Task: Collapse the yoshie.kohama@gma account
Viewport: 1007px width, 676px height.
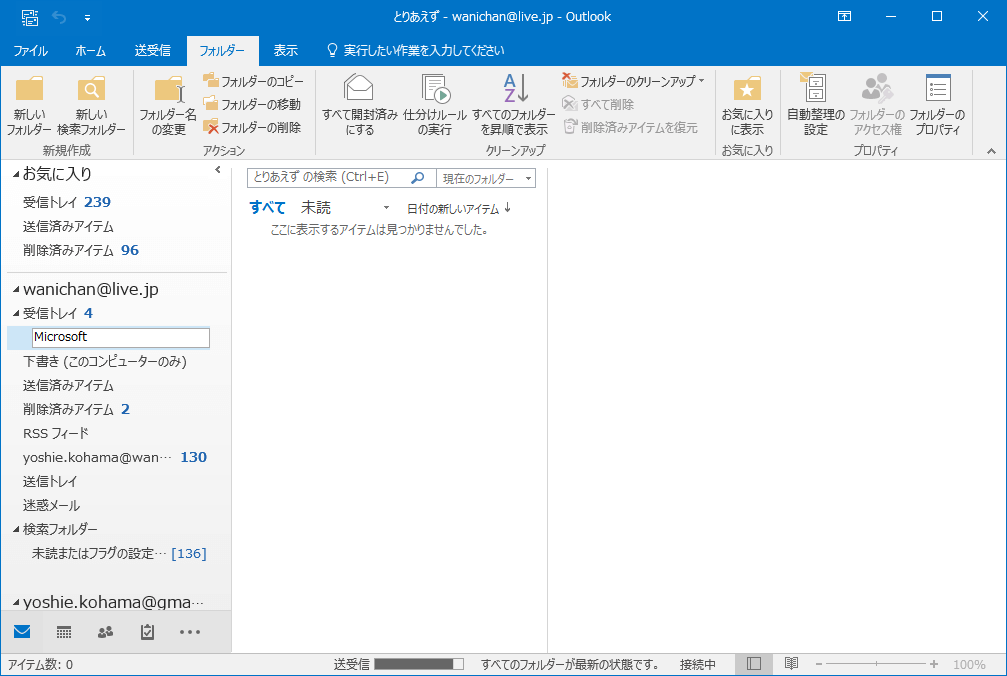Action: (x=16, y=603)
